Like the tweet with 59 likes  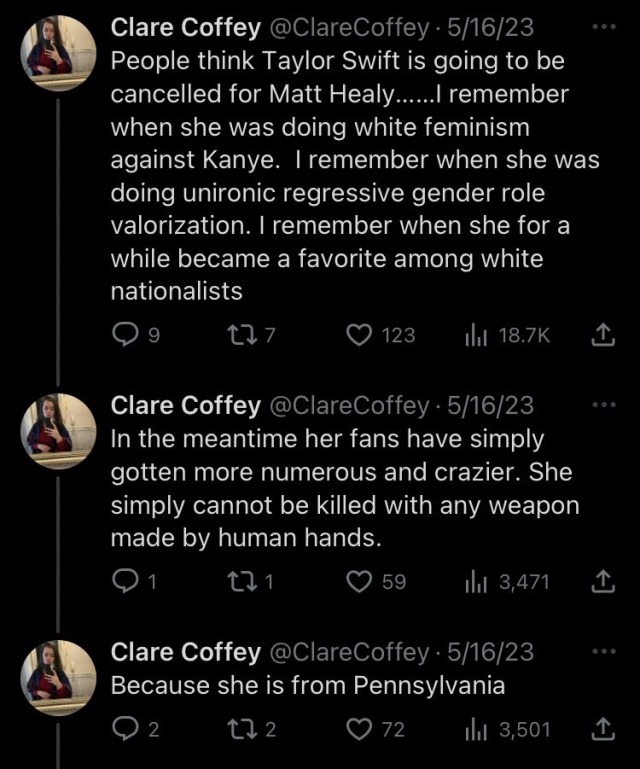click(x=359, y=582)
